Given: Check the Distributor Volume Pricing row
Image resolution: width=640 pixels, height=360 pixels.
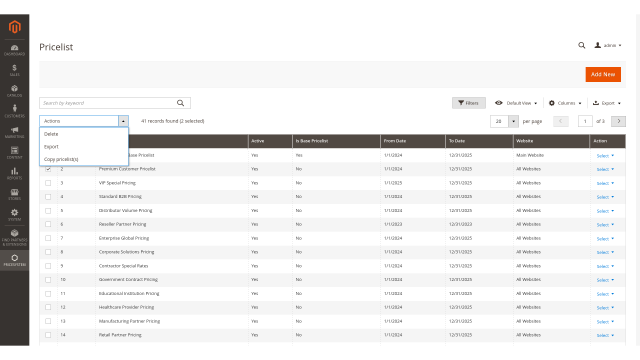Looking at the screenshot, I should tap(48, 211).
